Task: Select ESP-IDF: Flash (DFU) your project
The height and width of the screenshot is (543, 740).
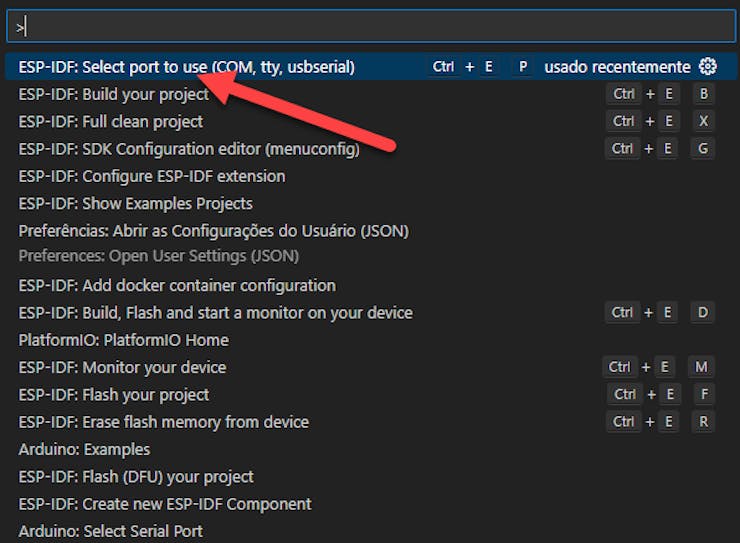Action: (x=136, y=477)
